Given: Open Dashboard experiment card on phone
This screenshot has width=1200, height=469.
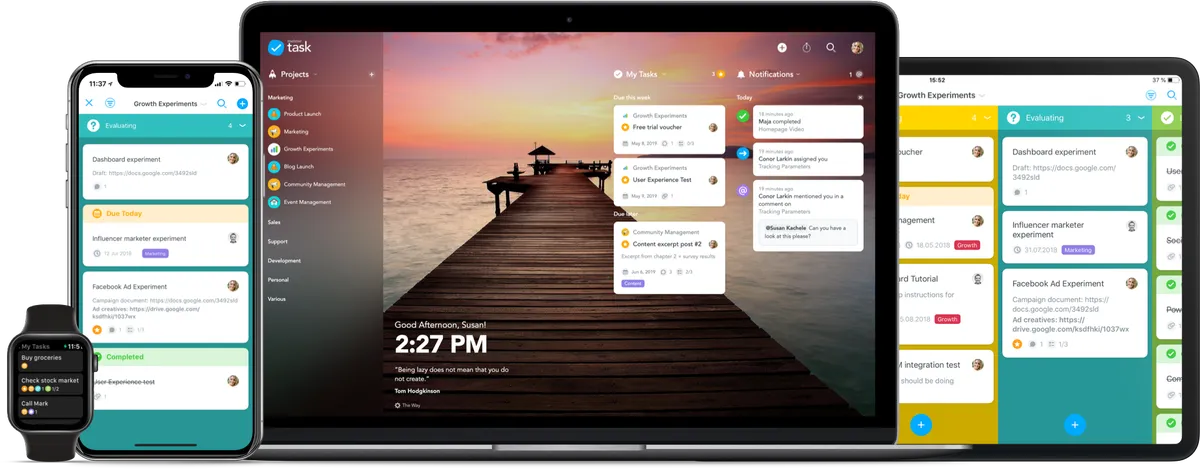Looking at the screenshot, I should click(165, 171).
